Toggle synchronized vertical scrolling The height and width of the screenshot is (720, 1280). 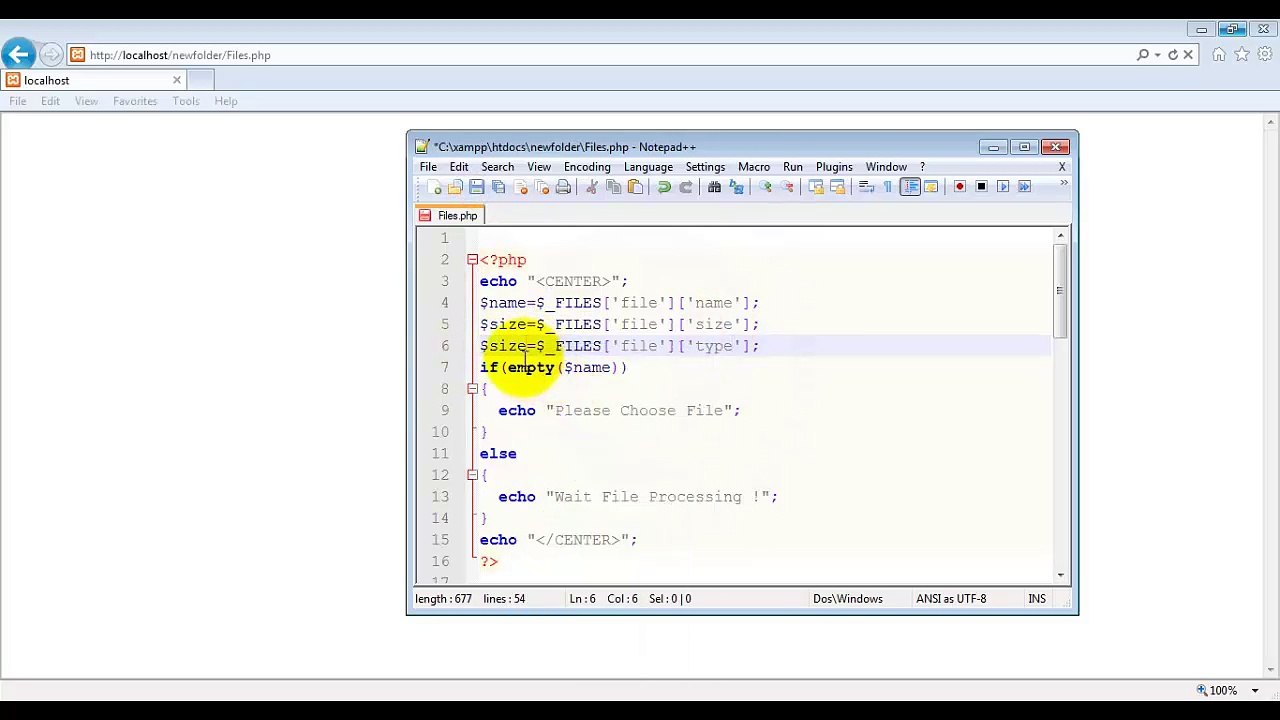coord(816,187)
